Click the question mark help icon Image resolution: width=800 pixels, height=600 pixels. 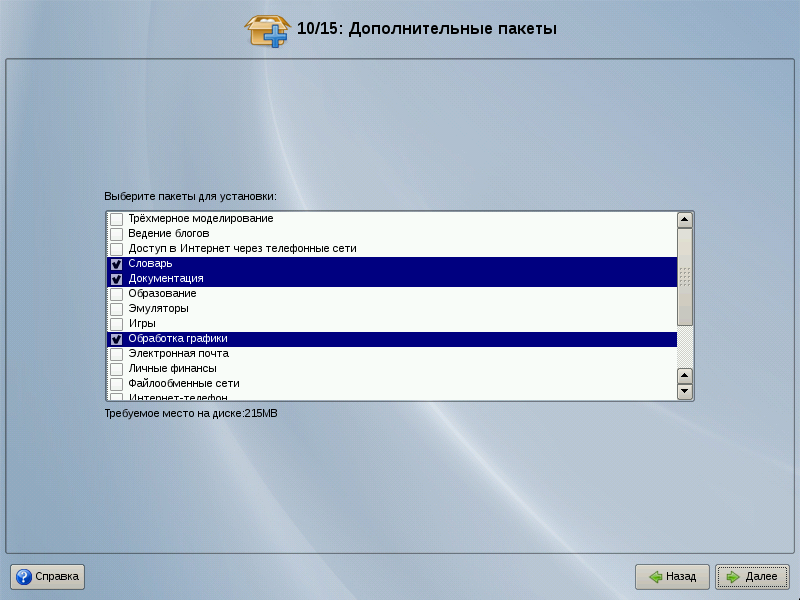(x=23, y=576)
